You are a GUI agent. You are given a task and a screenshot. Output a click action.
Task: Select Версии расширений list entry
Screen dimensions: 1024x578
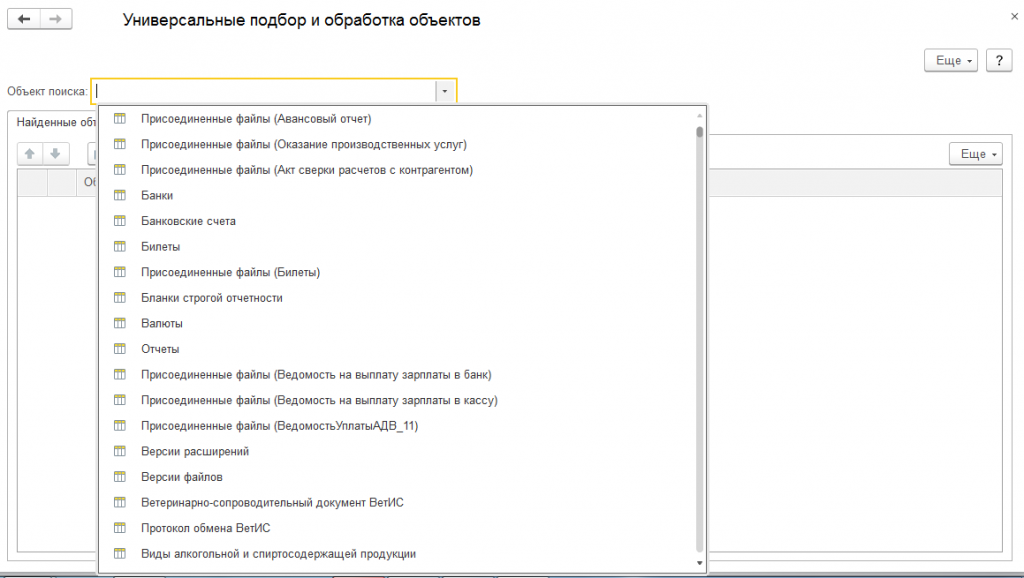195,451
